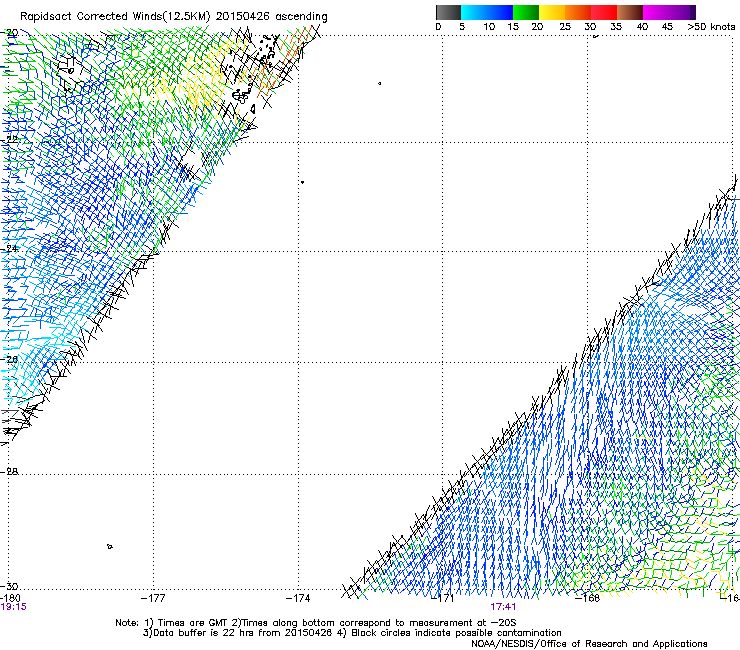Click the '-28' latitude axis label
The width and height of the screenshot is (740, 650).
point(10,471)
